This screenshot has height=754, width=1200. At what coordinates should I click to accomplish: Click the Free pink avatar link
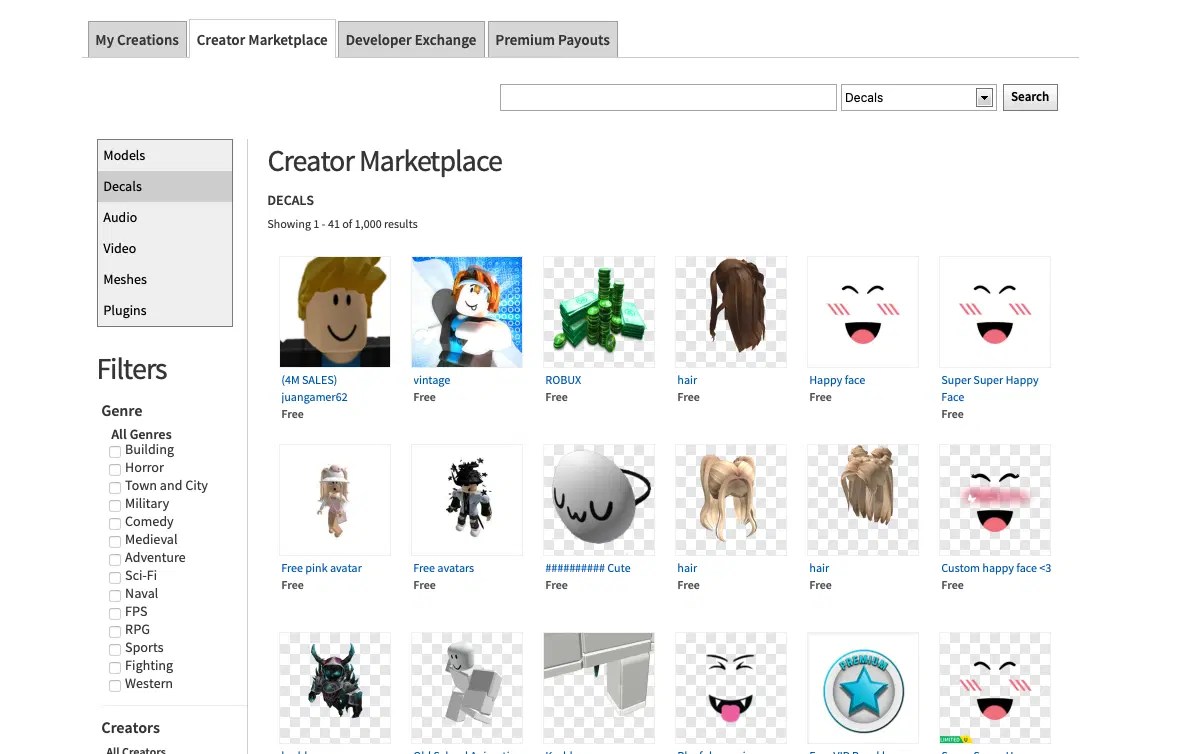click(x=321, y=568)
